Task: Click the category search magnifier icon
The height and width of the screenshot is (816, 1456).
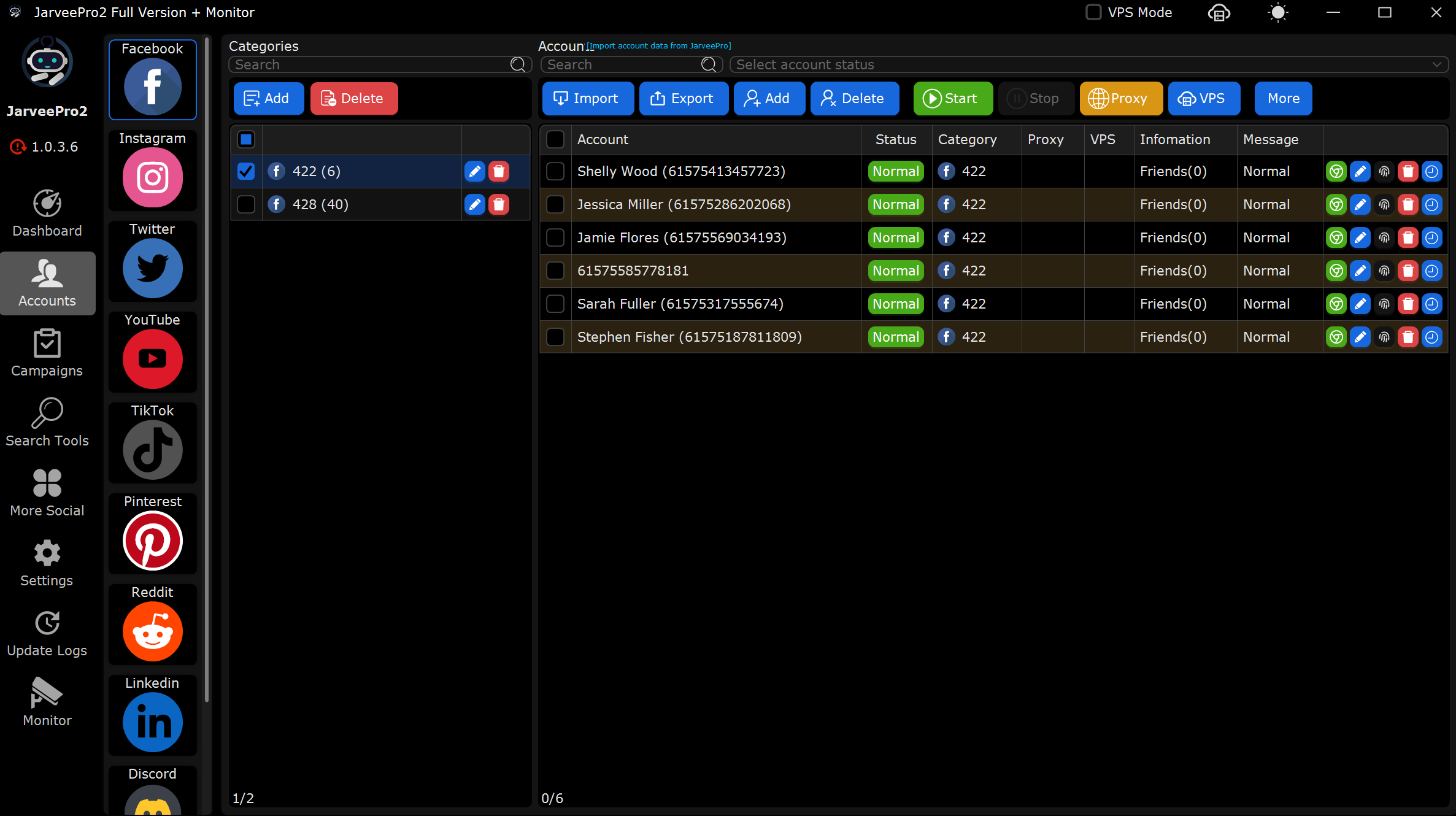Action: [x=518, y=64]
